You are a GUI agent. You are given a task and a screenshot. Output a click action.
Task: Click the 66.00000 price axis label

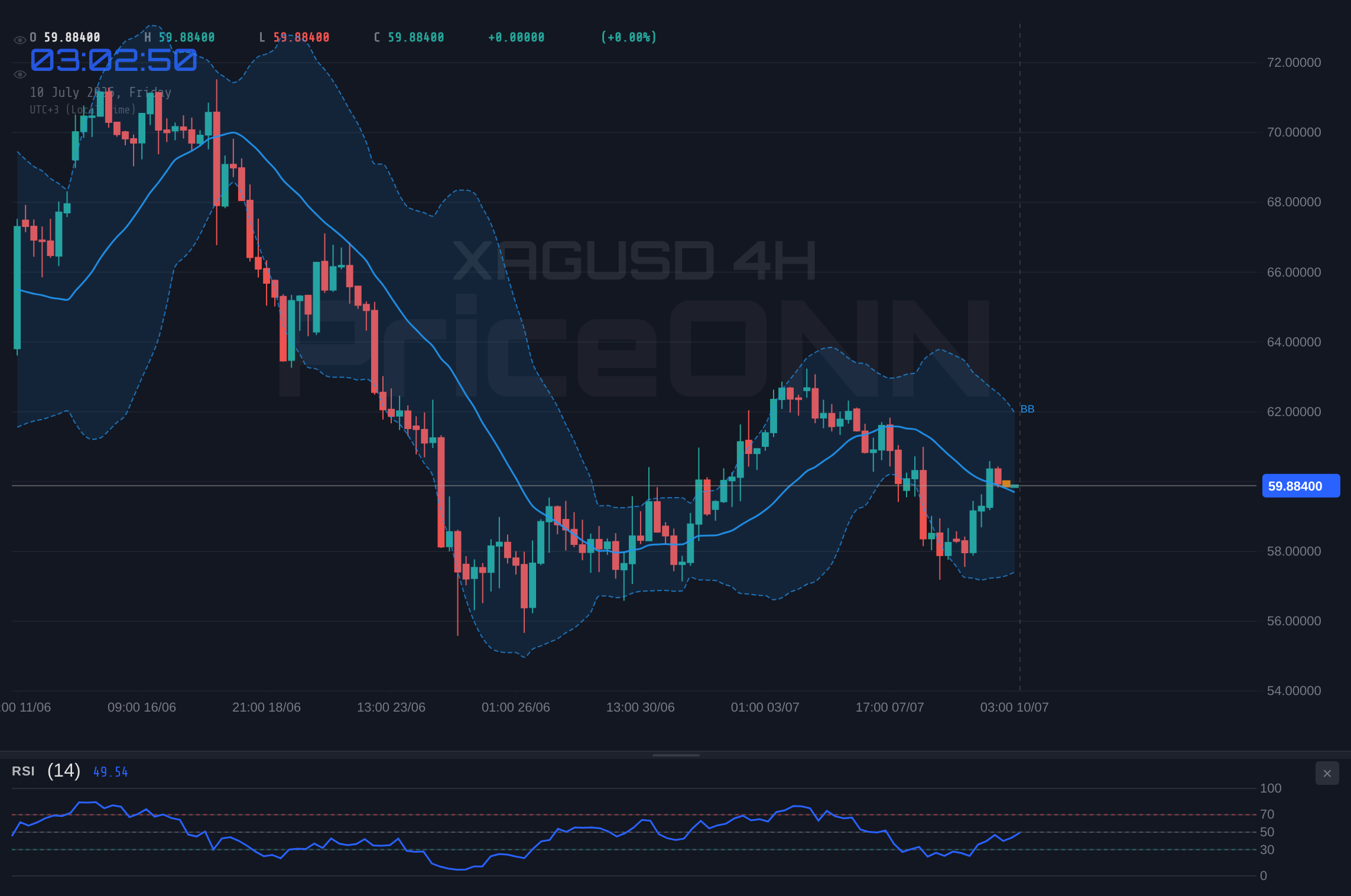[1294, 272]
